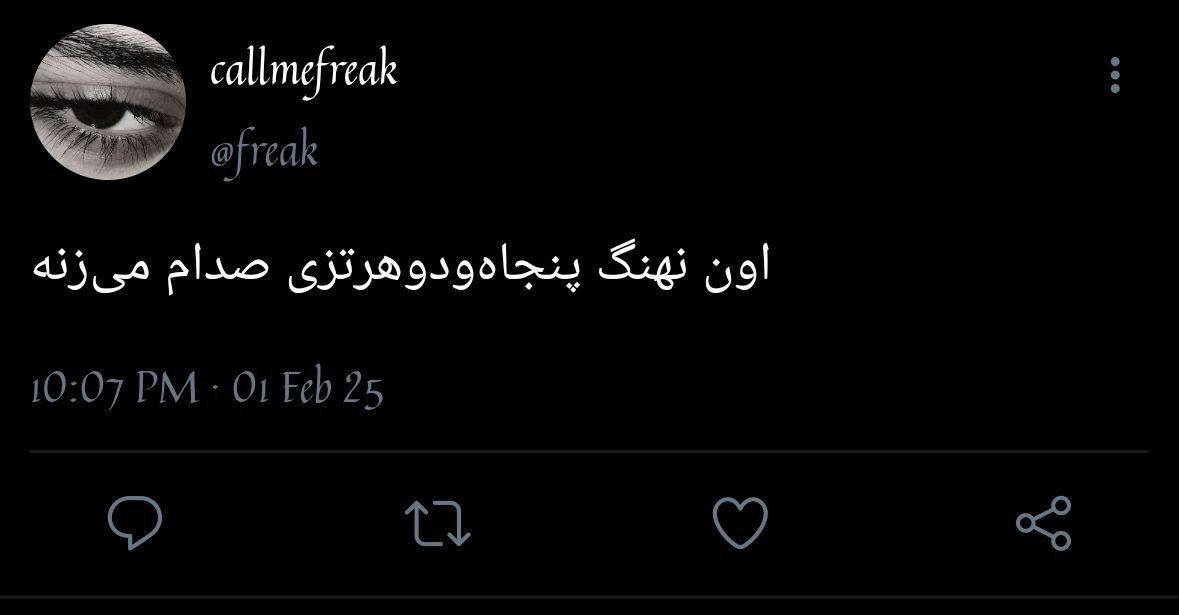Click the @freak username handle
This screenshot has width=1179, height=615.
click(264, 153)
